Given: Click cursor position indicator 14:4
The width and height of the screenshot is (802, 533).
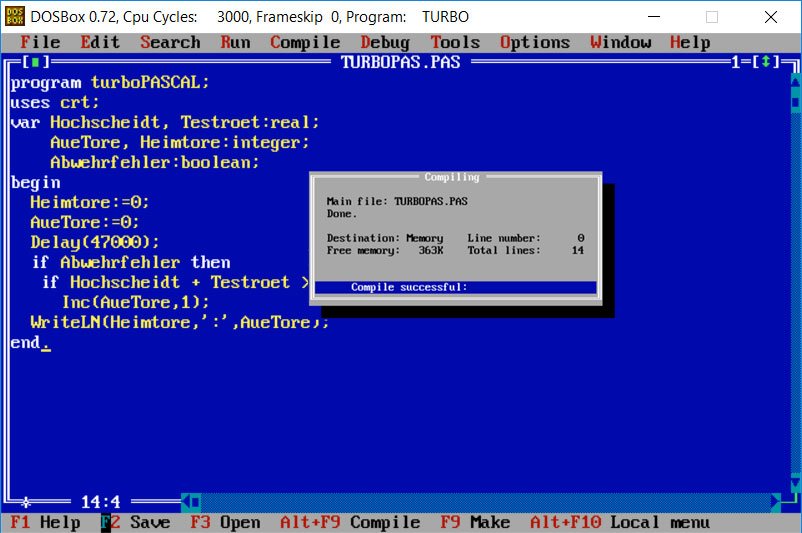Looking at the screenshot, I should click(x=101, y=502).
